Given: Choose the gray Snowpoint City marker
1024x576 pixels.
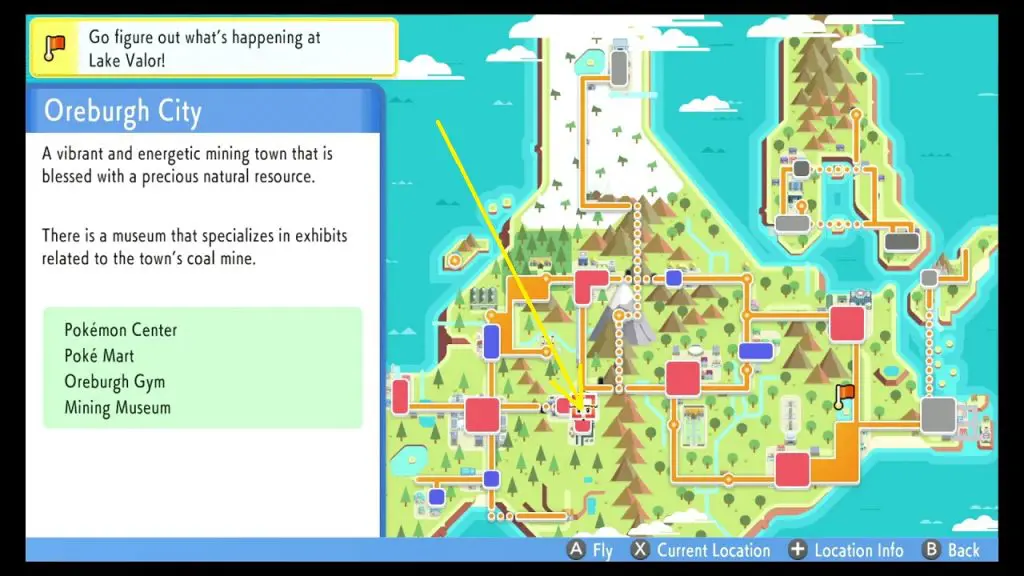Looking at the screenshot, I should click(x=620, y=69).
